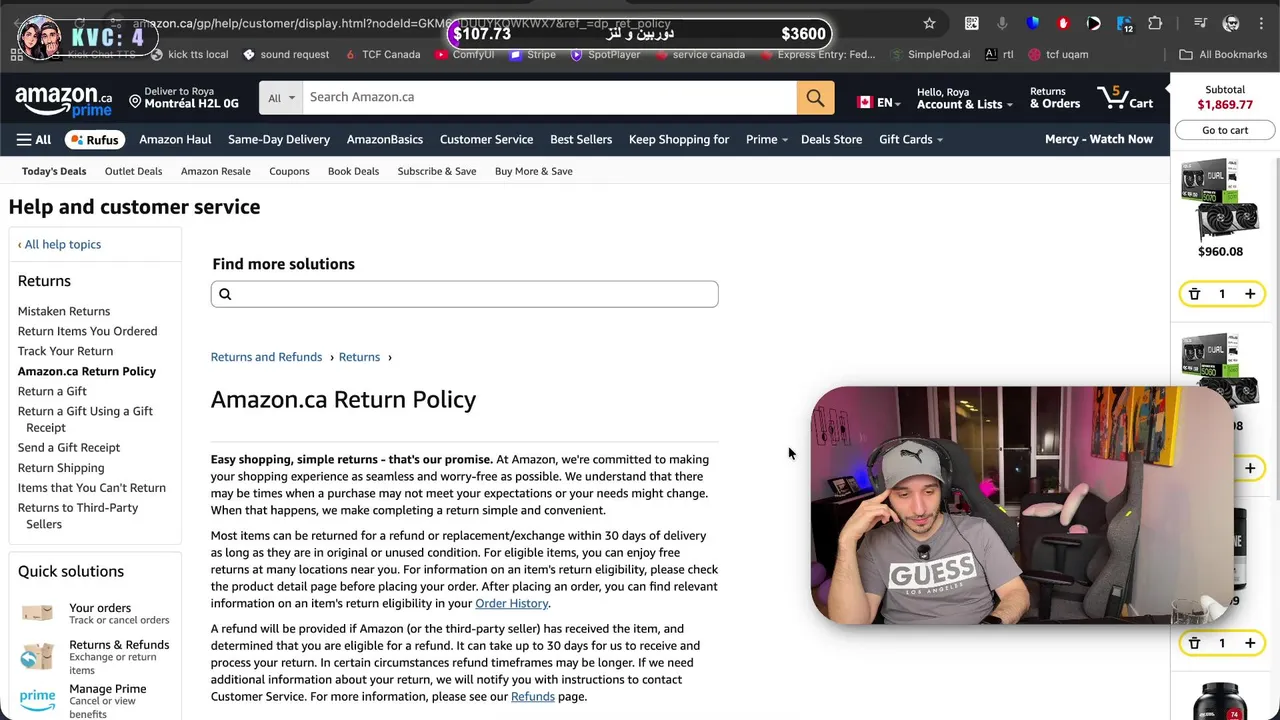Screen dimensions: 1280x720
Task: Go back to All help topics
Action: pyautogui.click(x=59, y=244)
